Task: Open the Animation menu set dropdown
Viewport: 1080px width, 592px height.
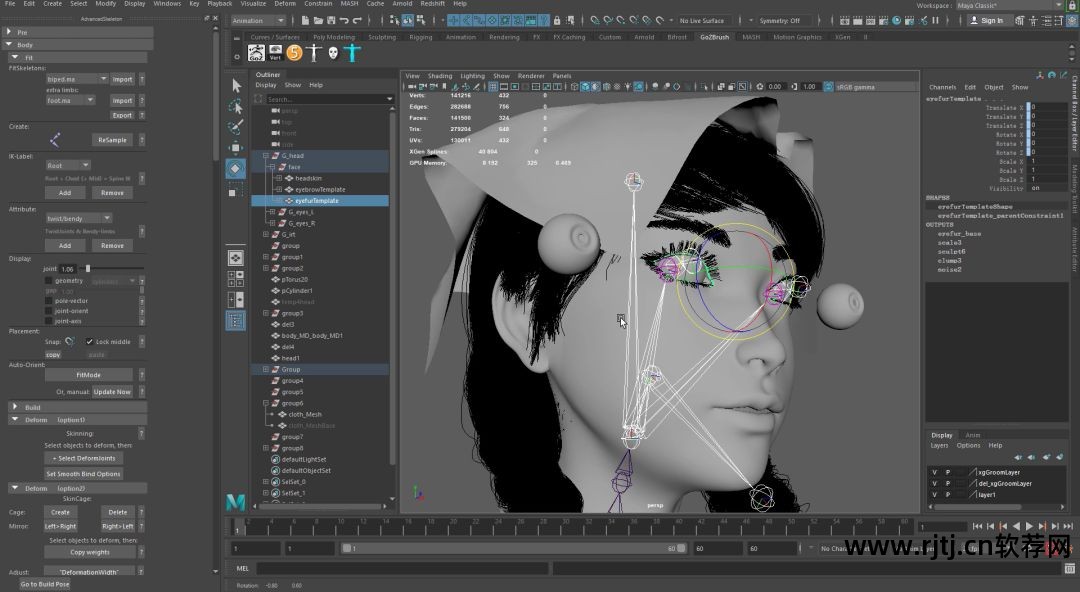Action: click(260, 20)
